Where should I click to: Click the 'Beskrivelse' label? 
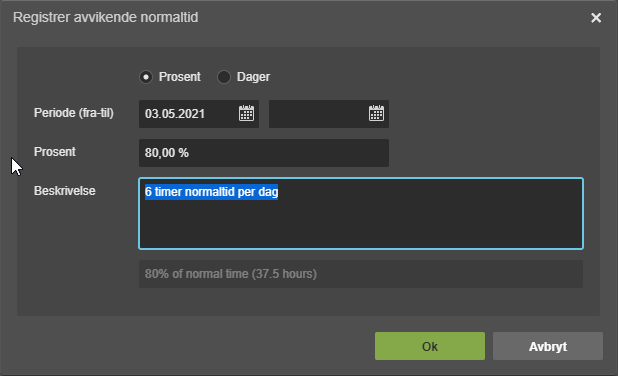coord(65,191)
